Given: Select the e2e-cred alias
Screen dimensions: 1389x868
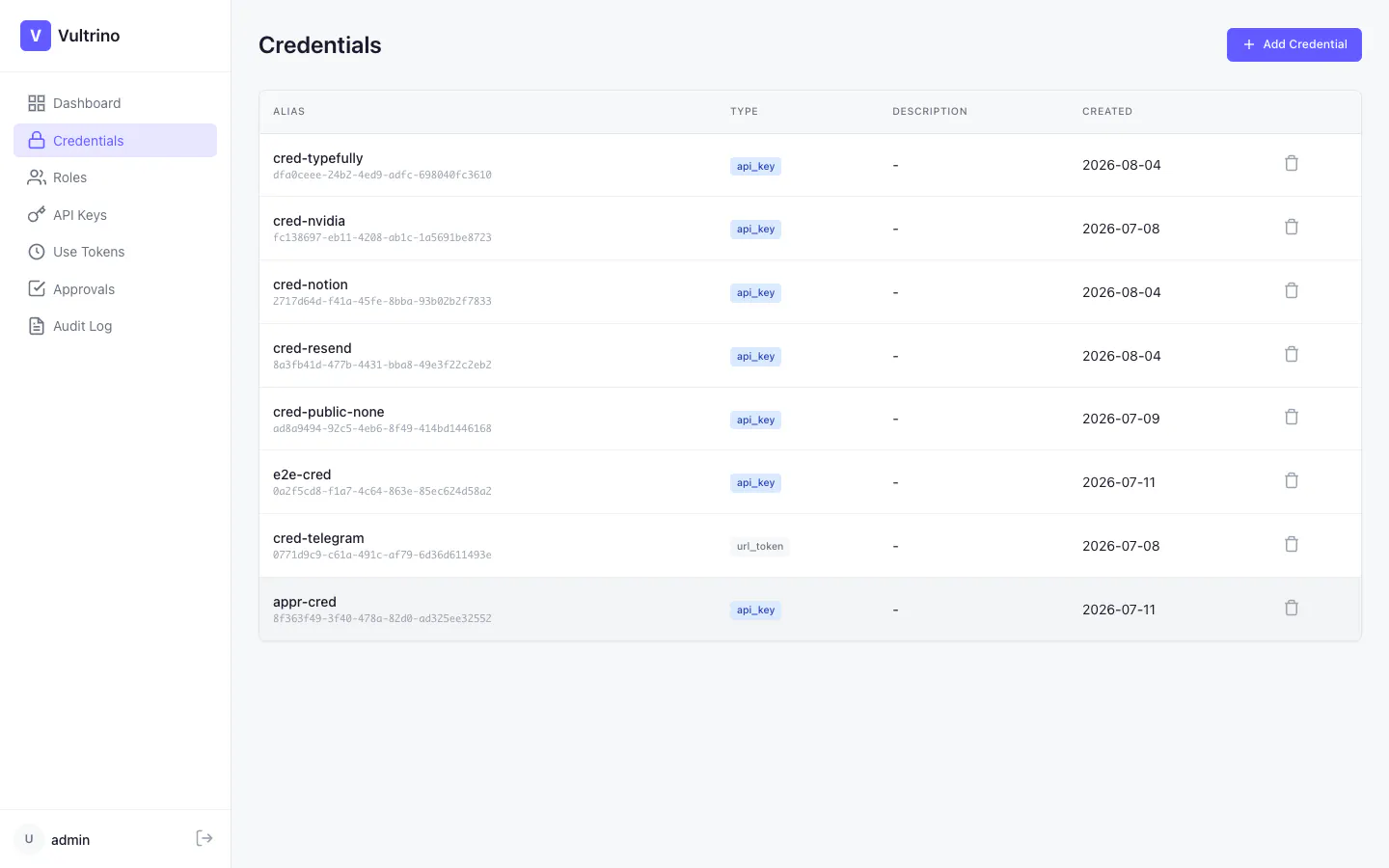Looking at the screenshot, I should click(x=302, y=475).
